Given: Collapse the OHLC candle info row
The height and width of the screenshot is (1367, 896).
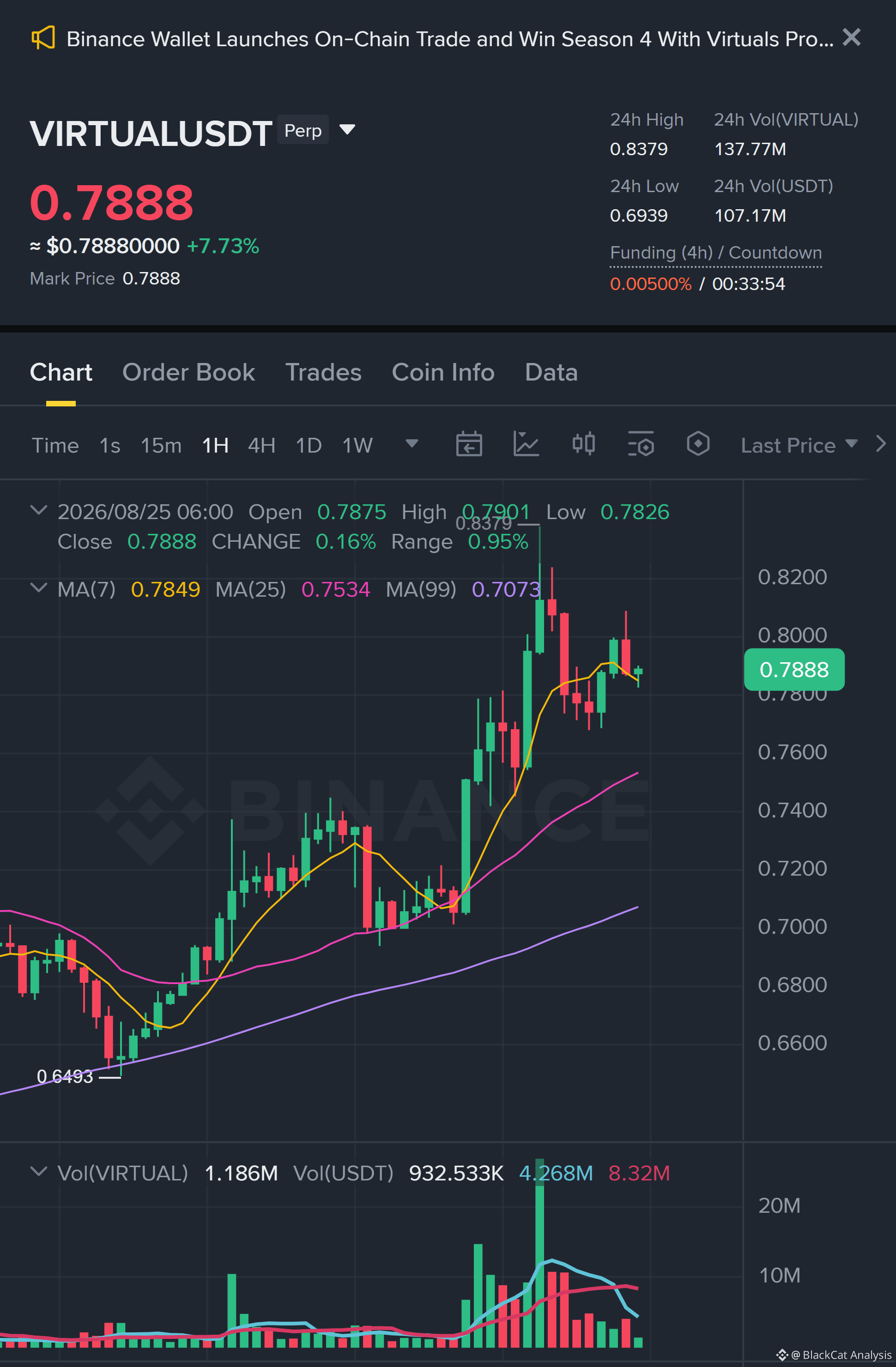Looking at the screenshot, I should tap(38, 510).
